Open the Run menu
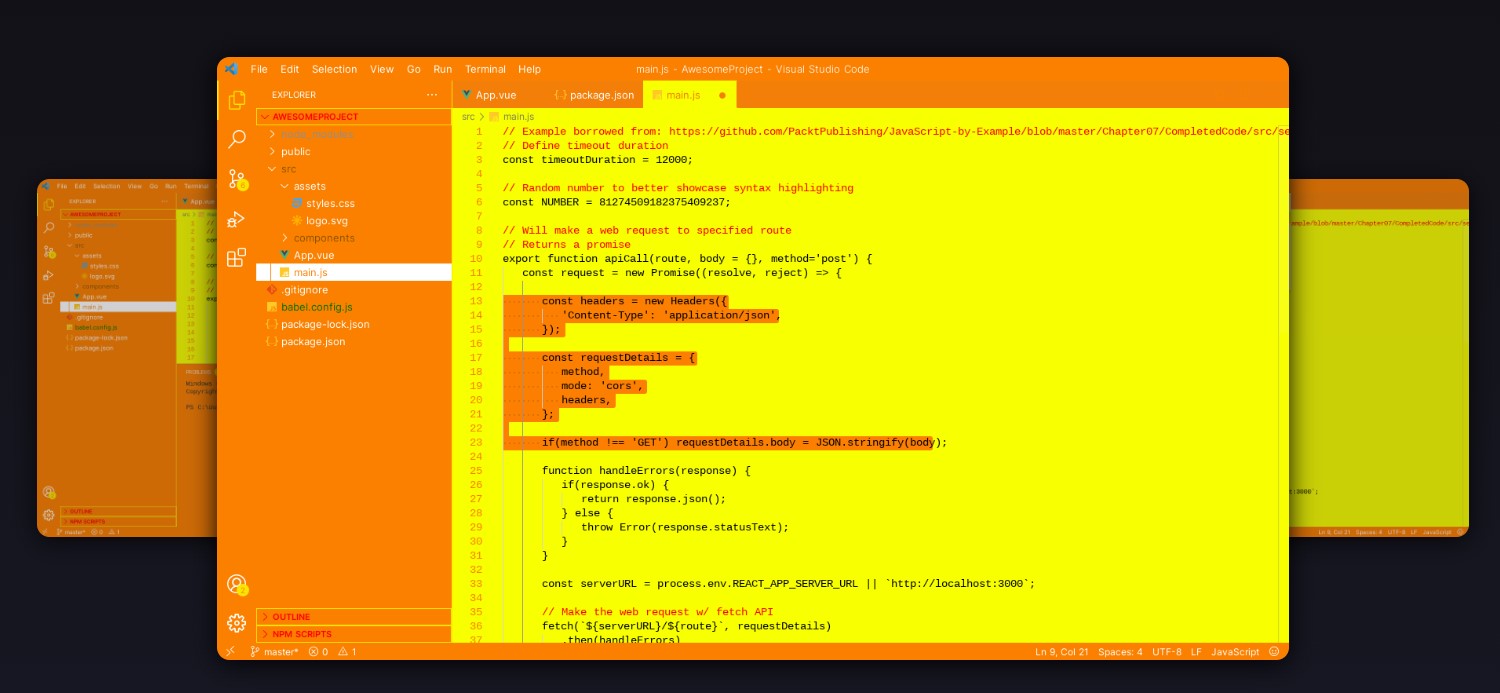Screen dimensions: 1500x693 (x=443, y=69)
